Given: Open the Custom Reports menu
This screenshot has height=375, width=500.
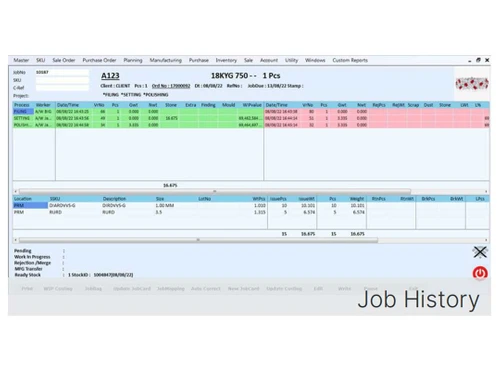Looking at the screenshot, I should pyautogui.click(x=350, y=60).
